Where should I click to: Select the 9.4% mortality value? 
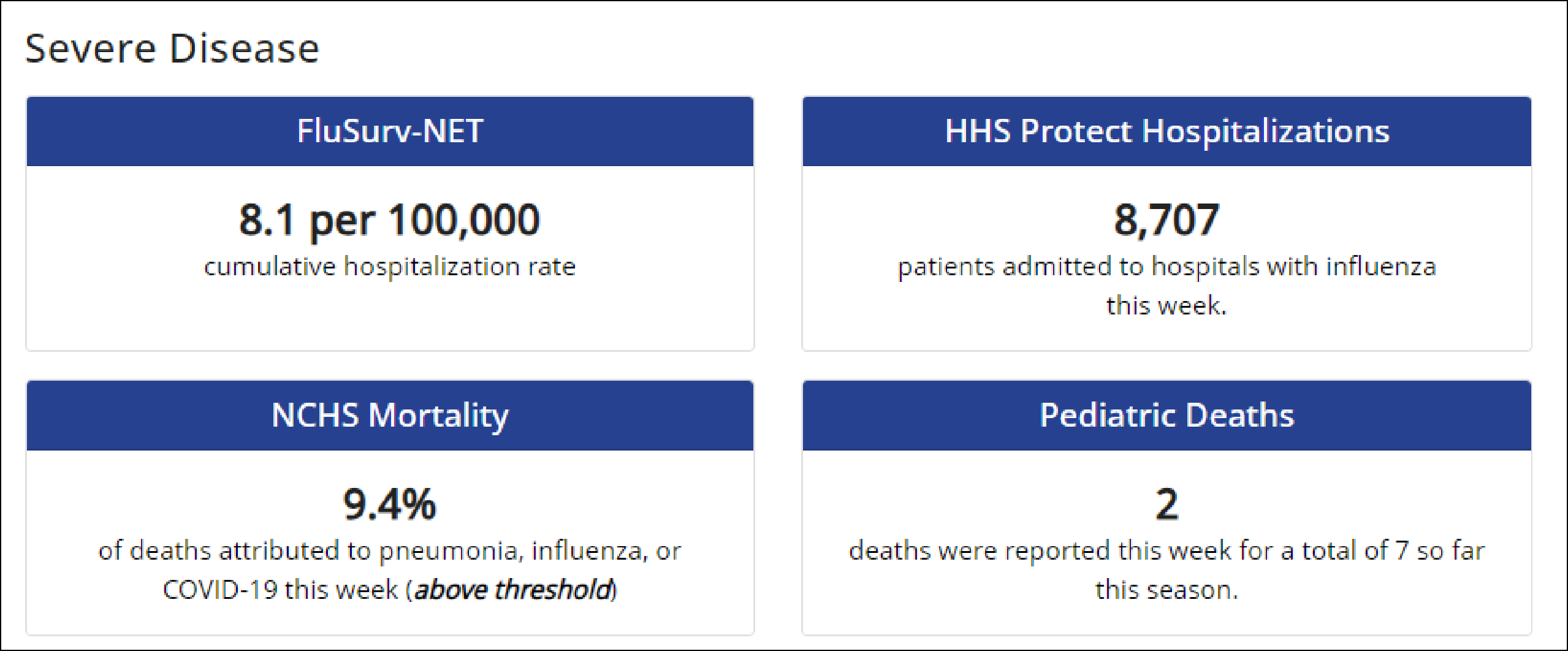(390, 504)
